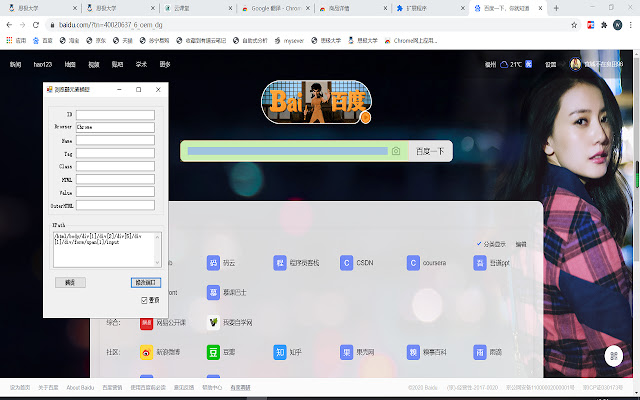Open the 网易公开课 site shortcut

click(163, 322)
